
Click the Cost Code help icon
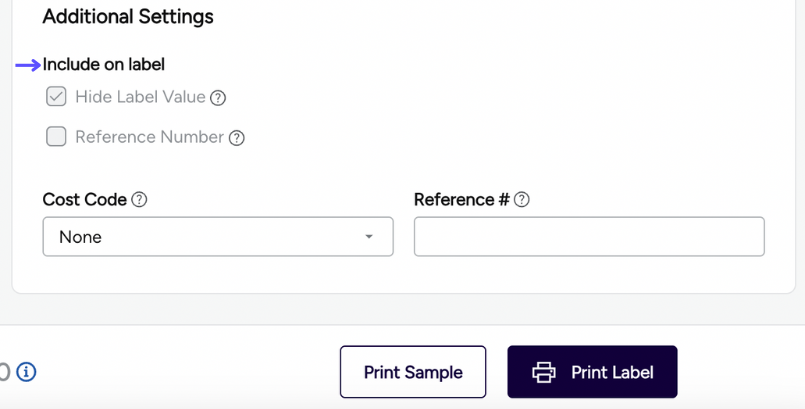tap(140, 200)
